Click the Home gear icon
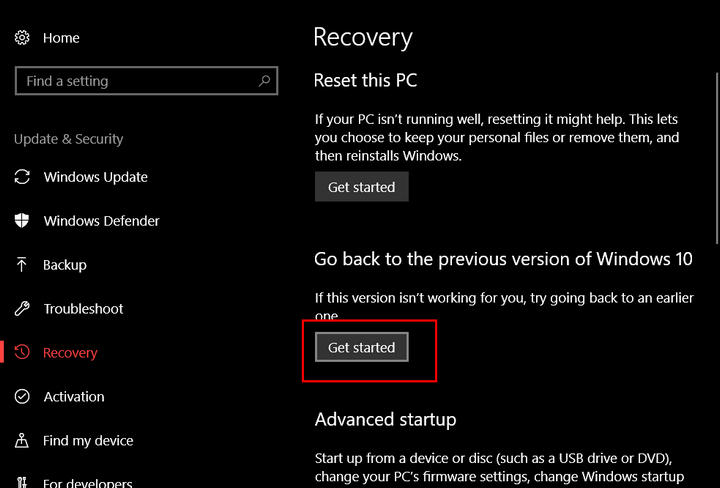This screenshot has height=488, width=720. [x=22, y=38]
